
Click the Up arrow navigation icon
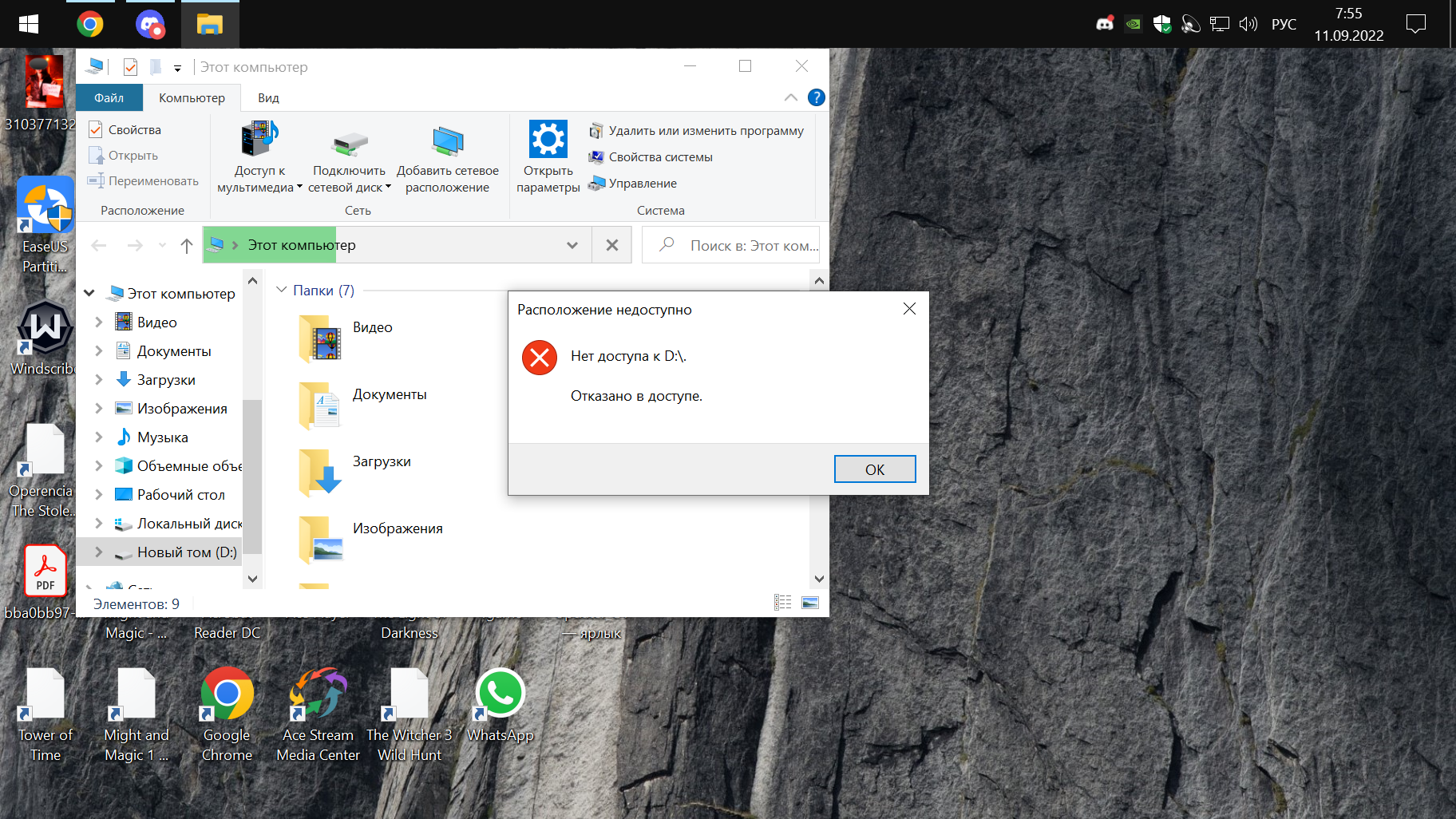click(187, 246)
